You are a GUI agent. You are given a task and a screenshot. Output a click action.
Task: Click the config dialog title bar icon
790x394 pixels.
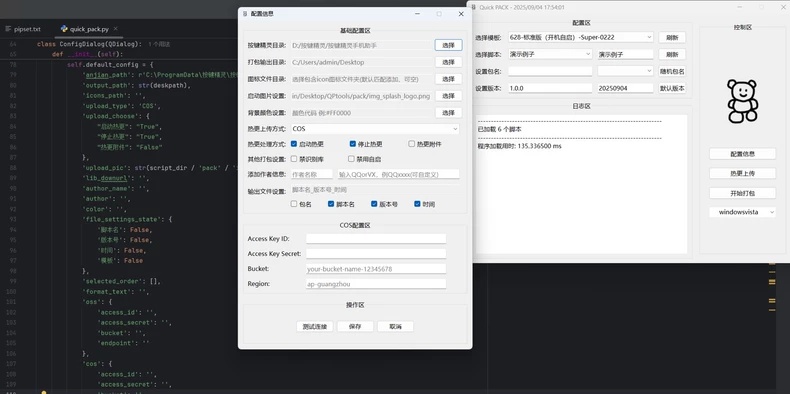coord(245,14)
